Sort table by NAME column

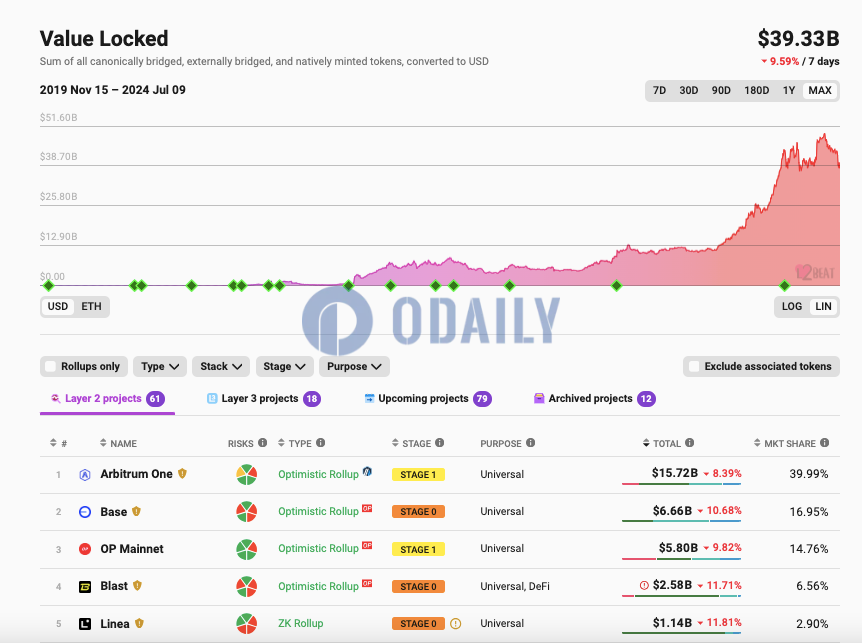point(118,443)
